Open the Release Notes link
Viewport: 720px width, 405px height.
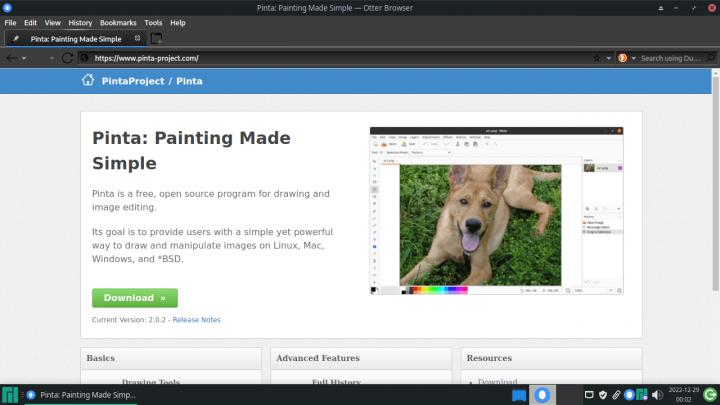coord(197,320)
